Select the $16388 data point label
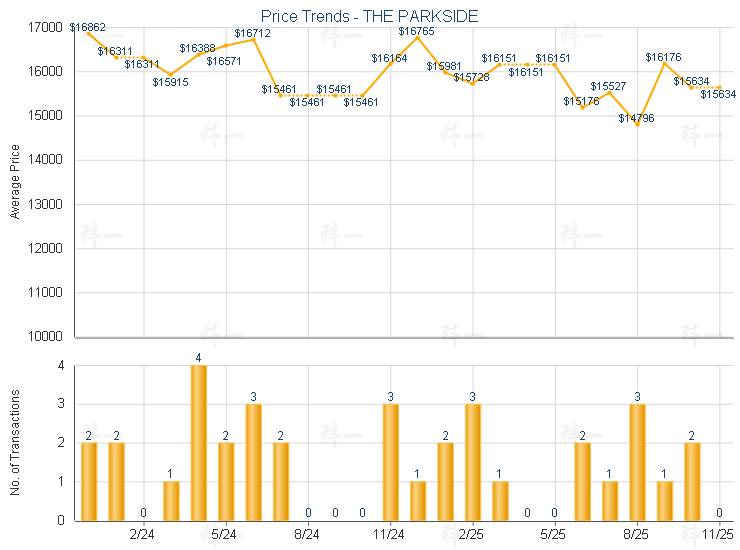740x550 pixels. click(198, 48)
